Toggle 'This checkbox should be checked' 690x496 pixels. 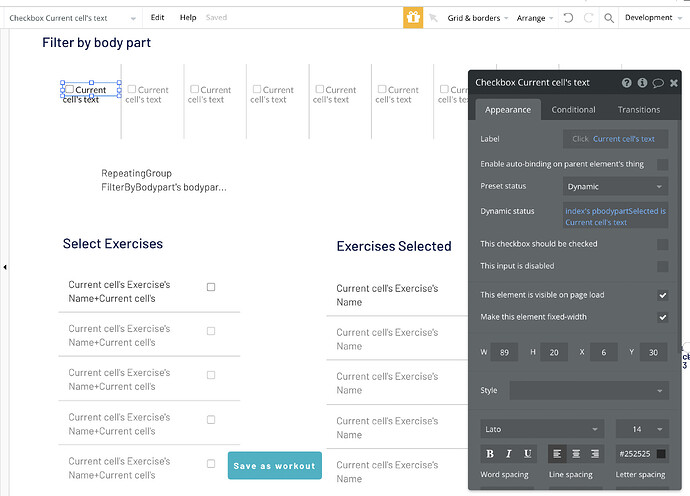[662, 244]
